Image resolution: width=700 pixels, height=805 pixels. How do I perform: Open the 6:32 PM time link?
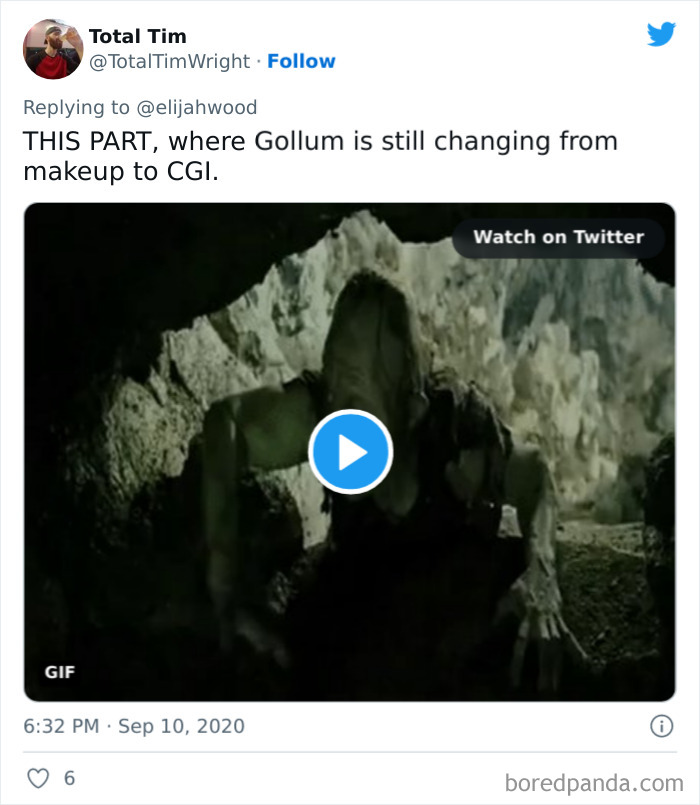[61, 726]
